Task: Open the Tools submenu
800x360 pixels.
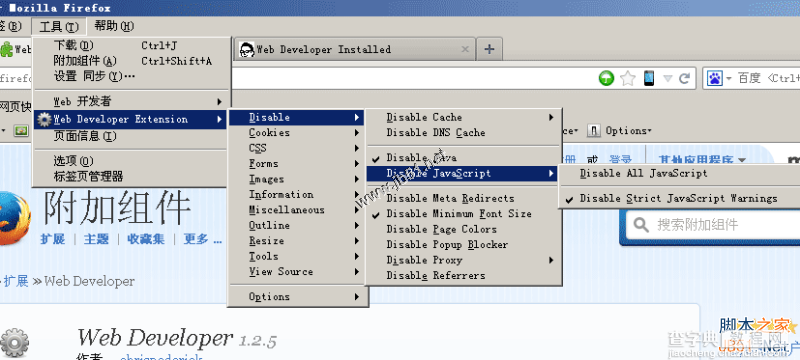Action: pyautogui.click(x=297, y=256)
